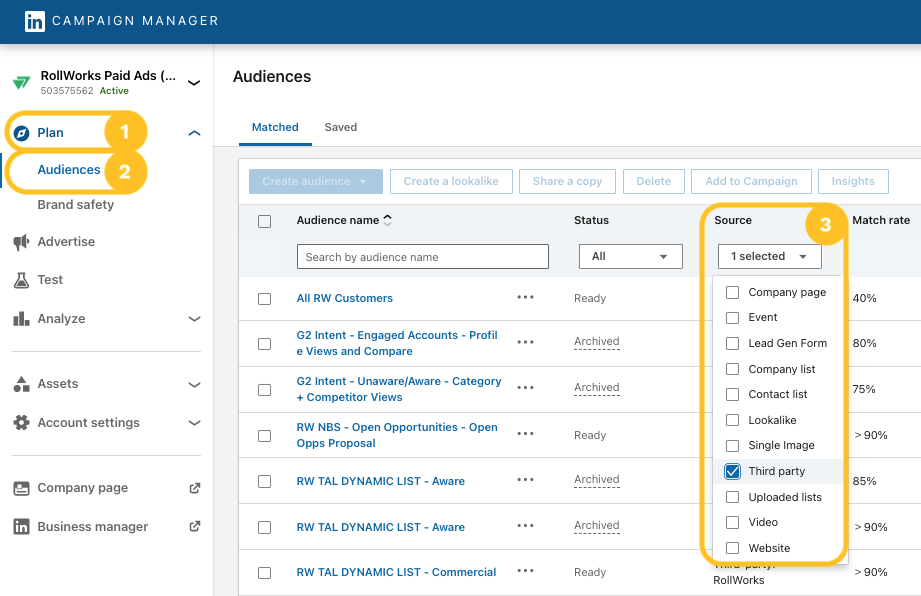The image size is (921, 596).
Task: Select the header checkbox to select all audiences
Action: [x=264, y=221]
